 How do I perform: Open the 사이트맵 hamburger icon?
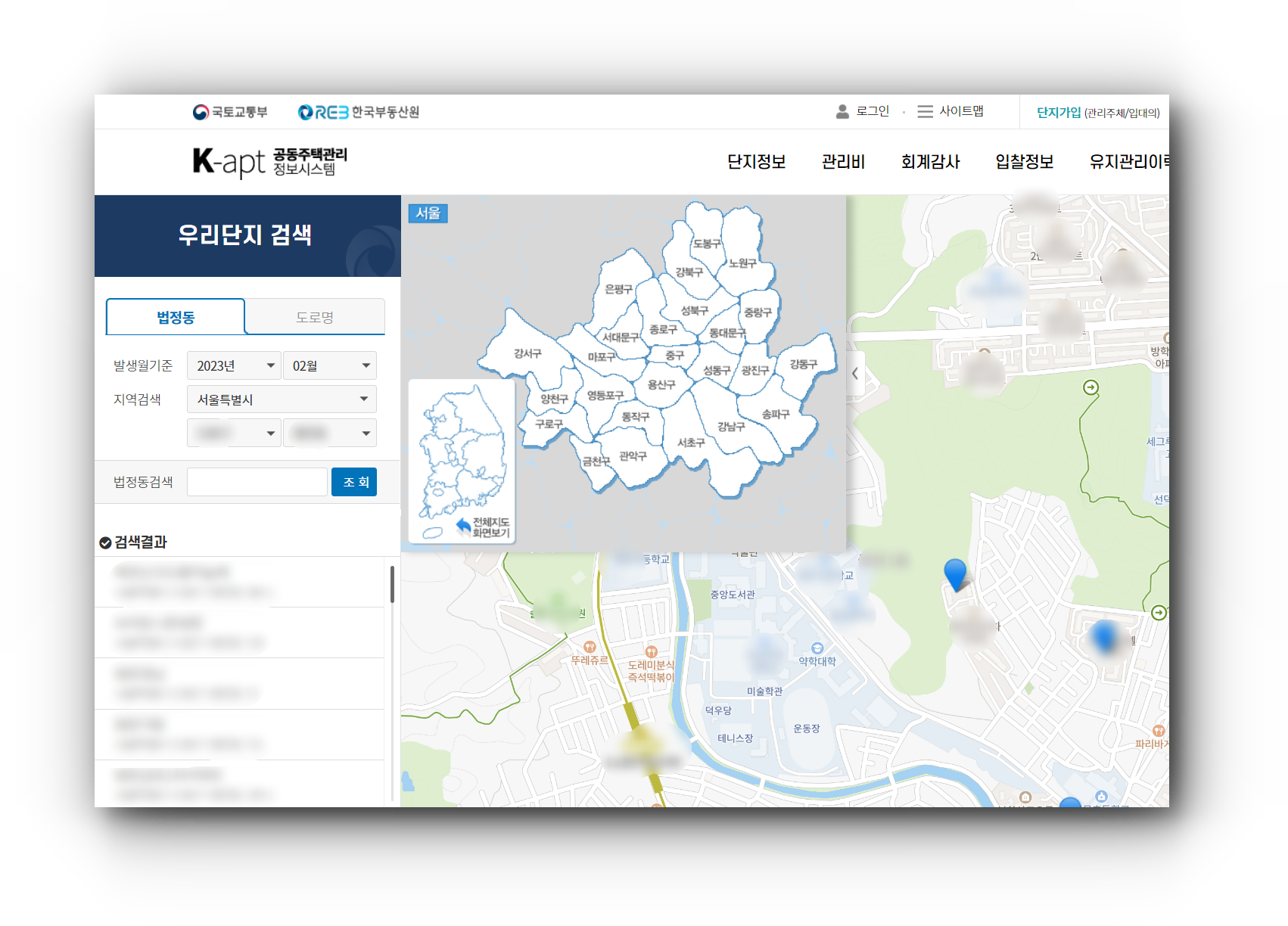[x=925, y=111]
